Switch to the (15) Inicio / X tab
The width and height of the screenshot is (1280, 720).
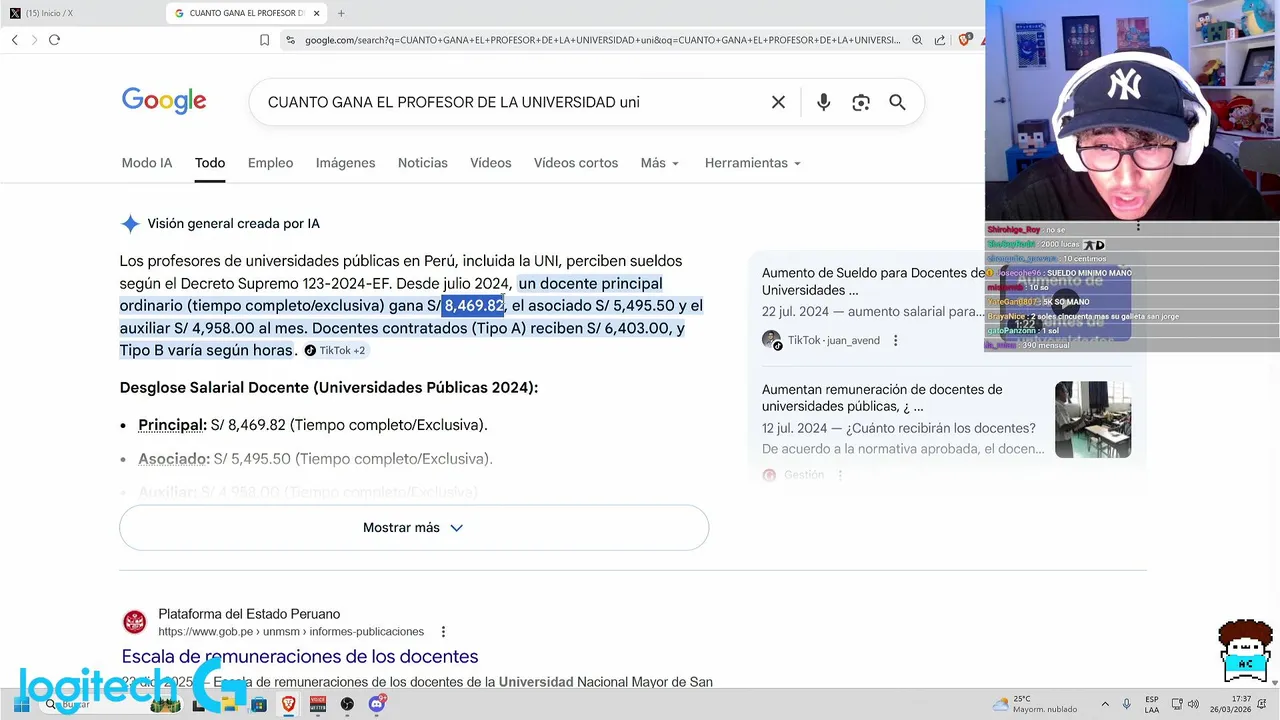coord(83,13)
